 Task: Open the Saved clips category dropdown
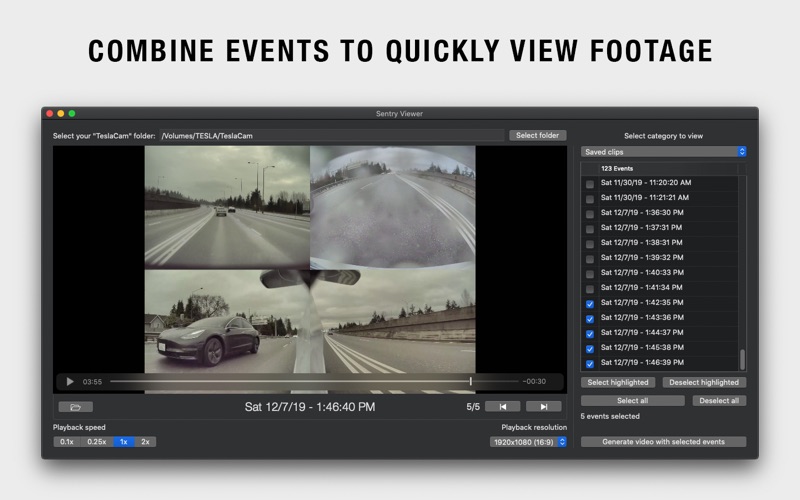click(x=663, y=152)
